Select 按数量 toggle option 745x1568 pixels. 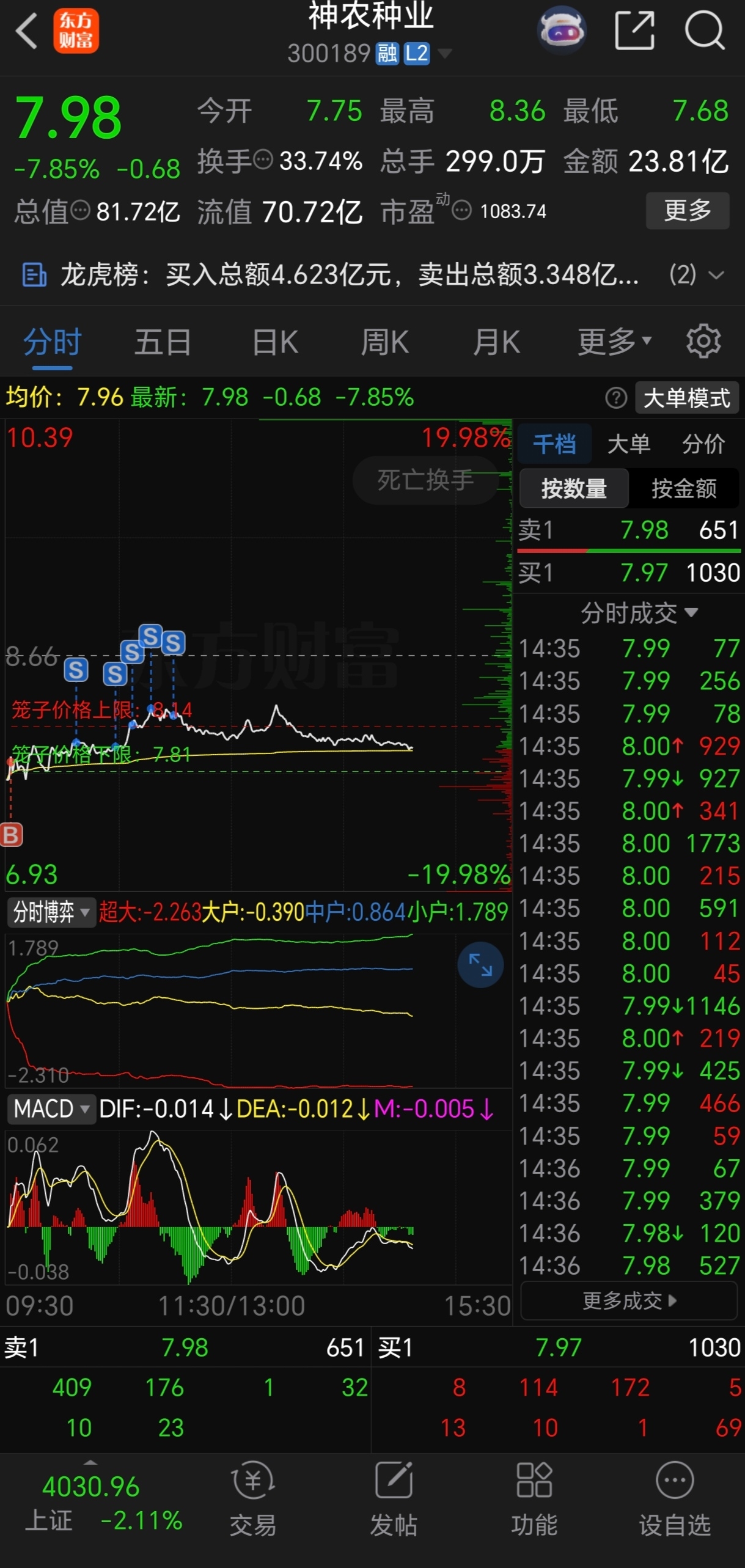pos(574,488)
